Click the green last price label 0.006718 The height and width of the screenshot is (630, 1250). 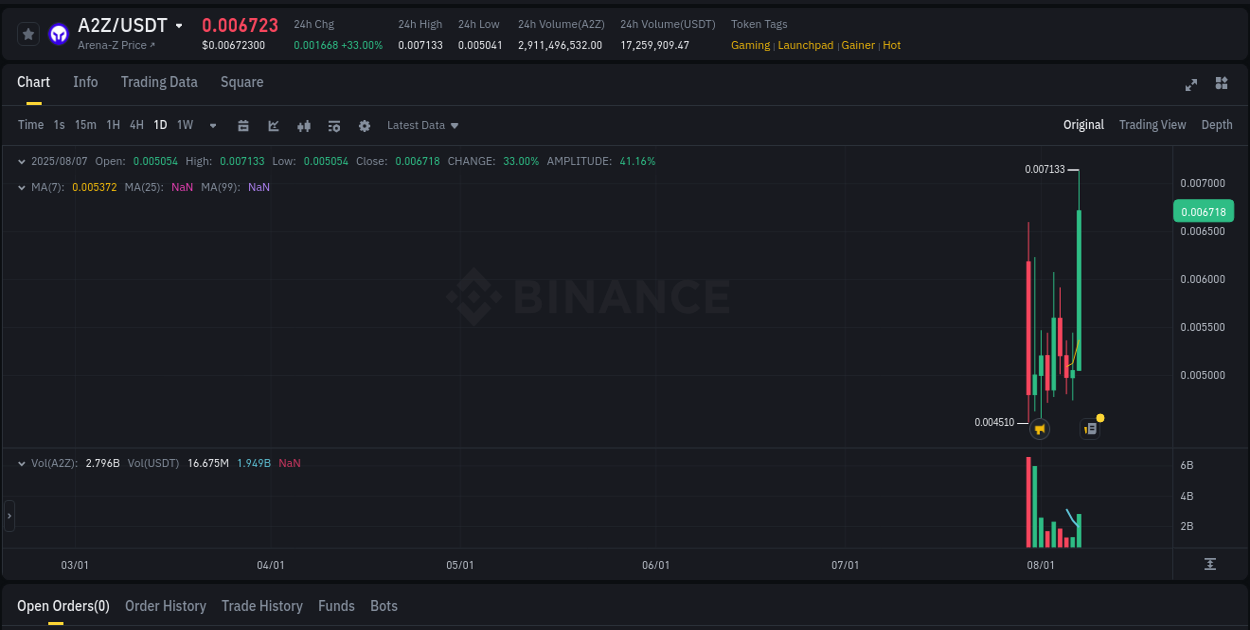(1203, 211)
